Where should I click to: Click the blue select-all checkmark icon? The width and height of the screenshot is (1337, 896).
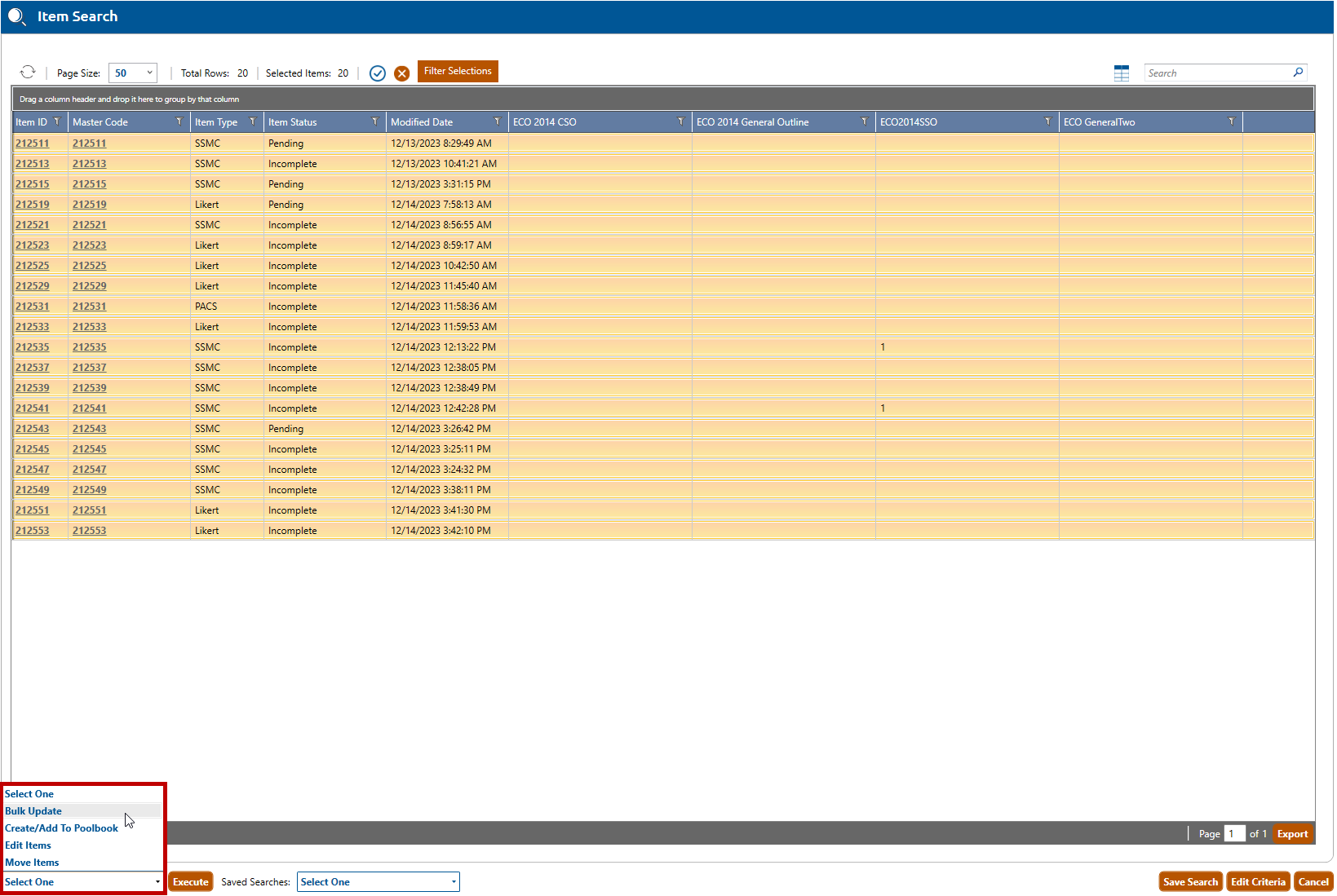pyautogui.click(x=378, y=73)
